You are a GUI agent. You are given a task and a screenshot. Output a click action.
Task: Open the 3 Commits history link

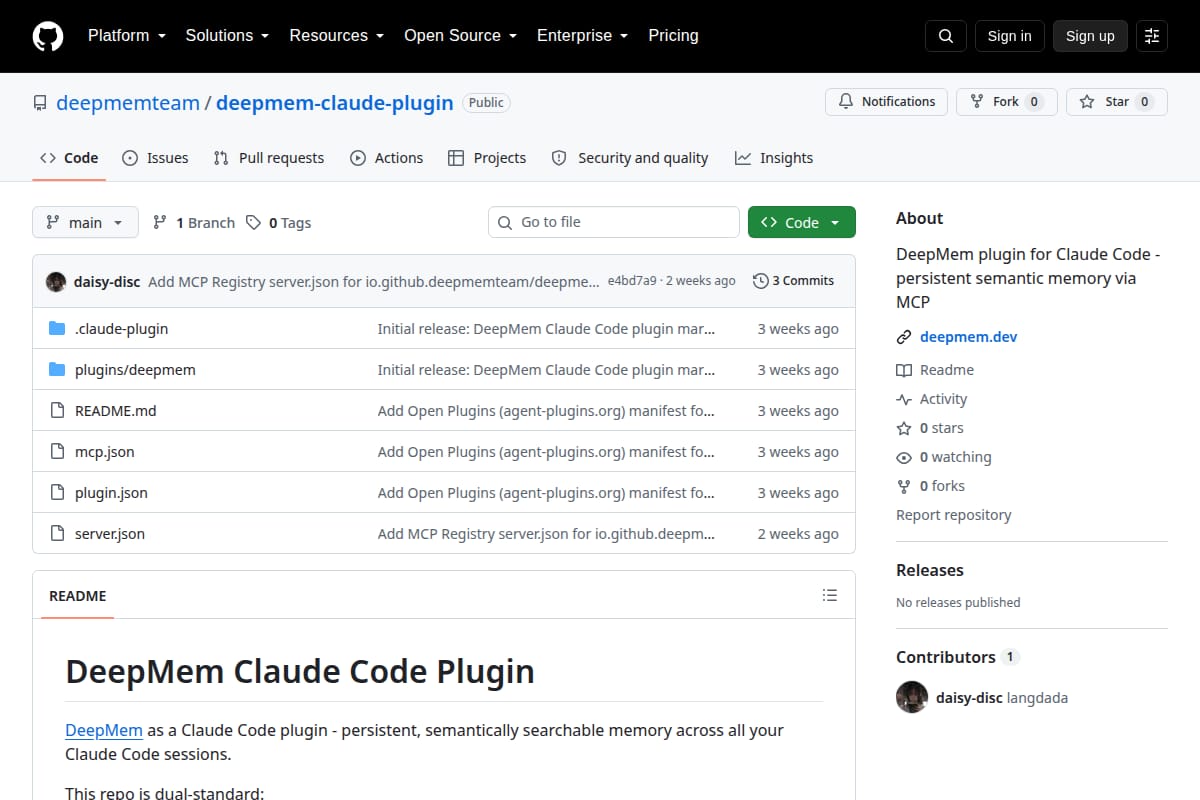point(793,281)
